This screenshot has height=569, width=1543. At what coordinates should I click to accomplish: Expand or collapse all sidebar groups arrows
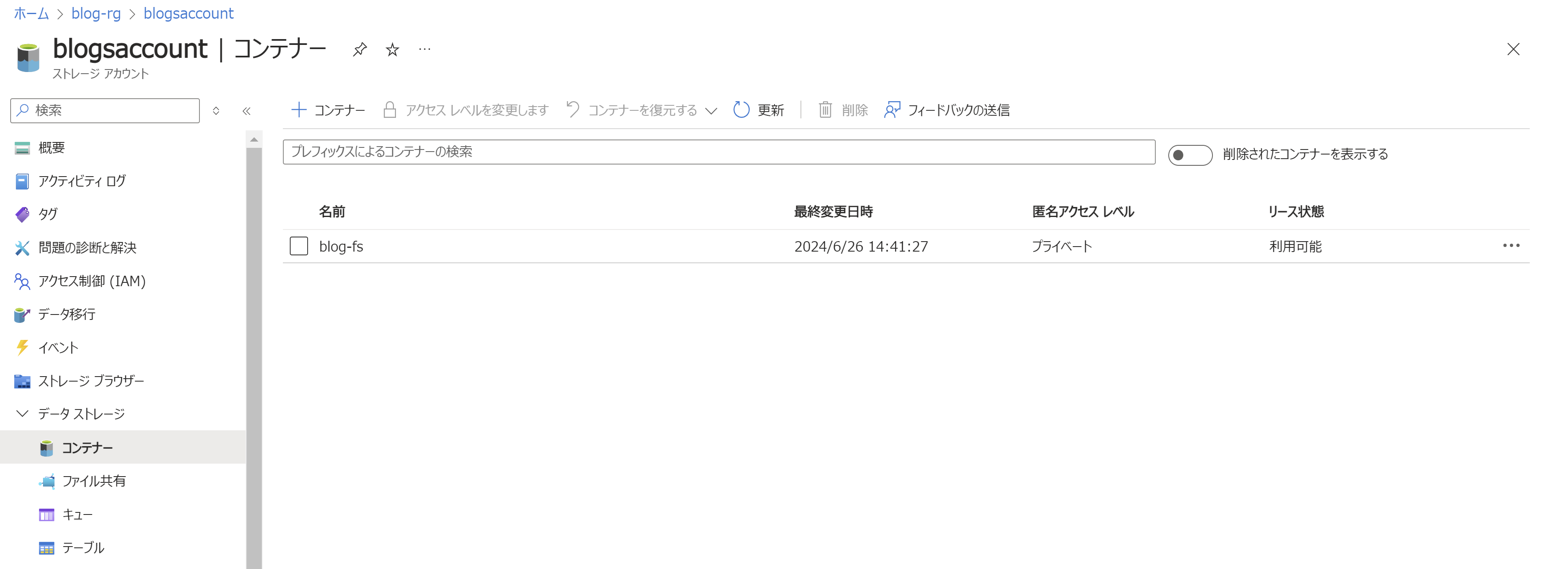(216, 111)
